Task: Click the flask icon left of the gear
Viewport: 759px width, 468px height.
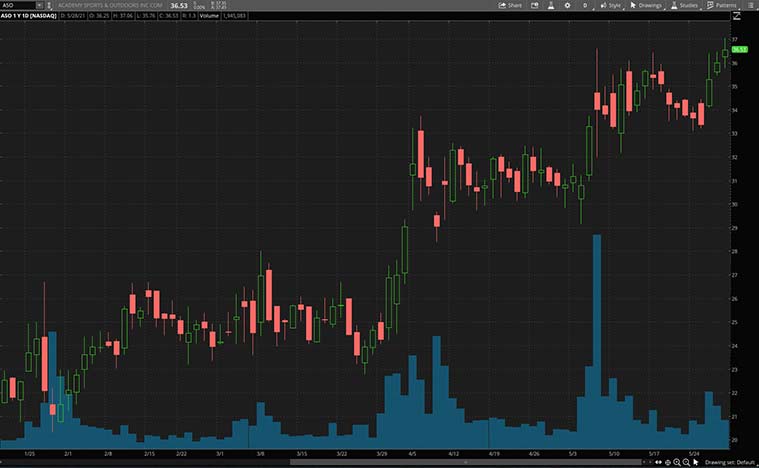Action: tap(551, 5)
